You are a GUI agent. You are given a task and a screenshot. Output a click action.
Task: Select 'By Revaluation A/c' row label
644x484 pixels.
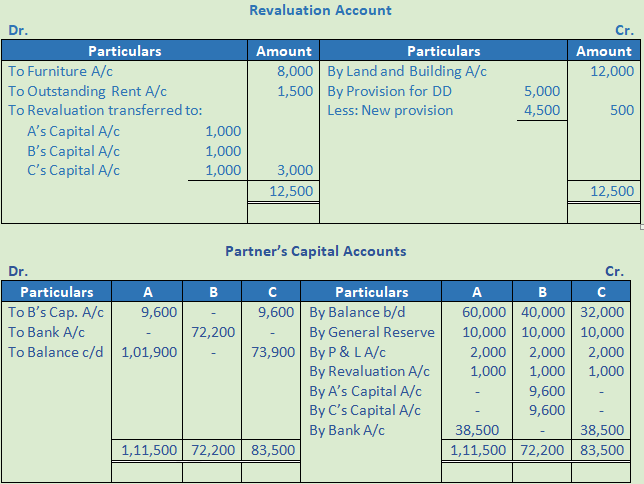tap(369, 371)
